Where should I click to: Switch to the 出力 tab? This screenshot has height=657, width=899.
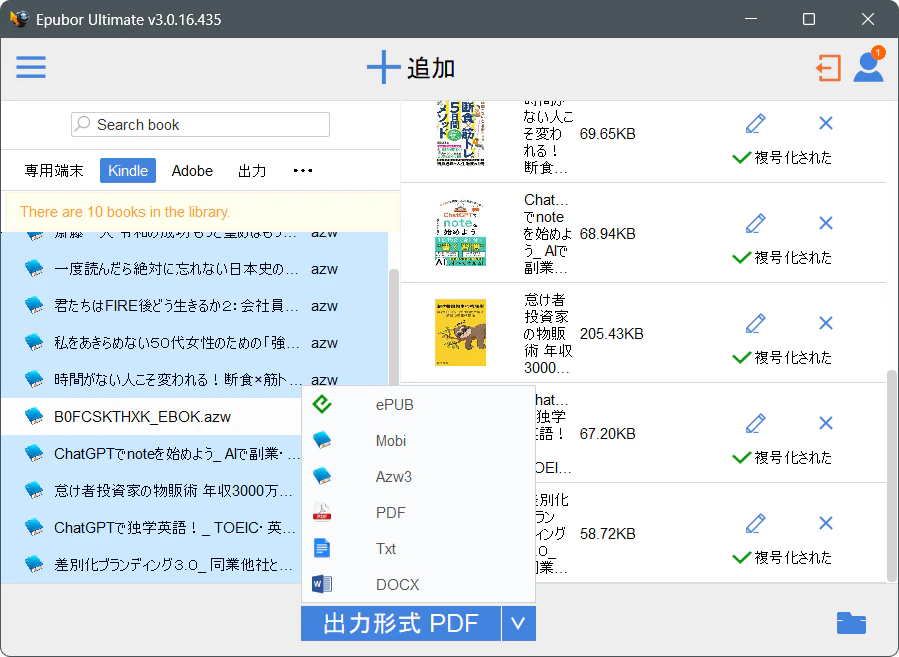(x=252, y=171)
